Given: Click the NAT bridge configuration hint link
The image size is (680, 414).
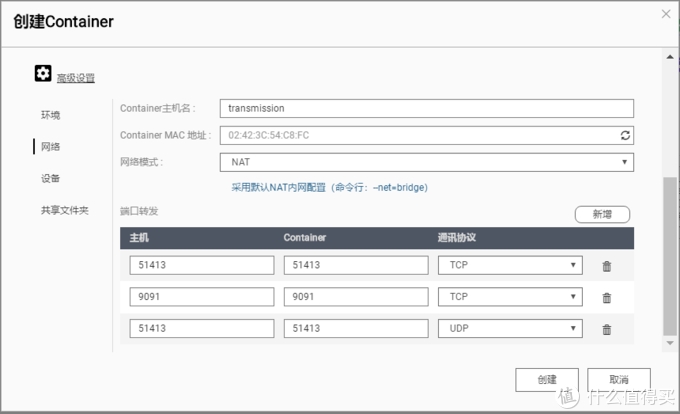Looking at the screenshot, I should (x=330, y=187).
